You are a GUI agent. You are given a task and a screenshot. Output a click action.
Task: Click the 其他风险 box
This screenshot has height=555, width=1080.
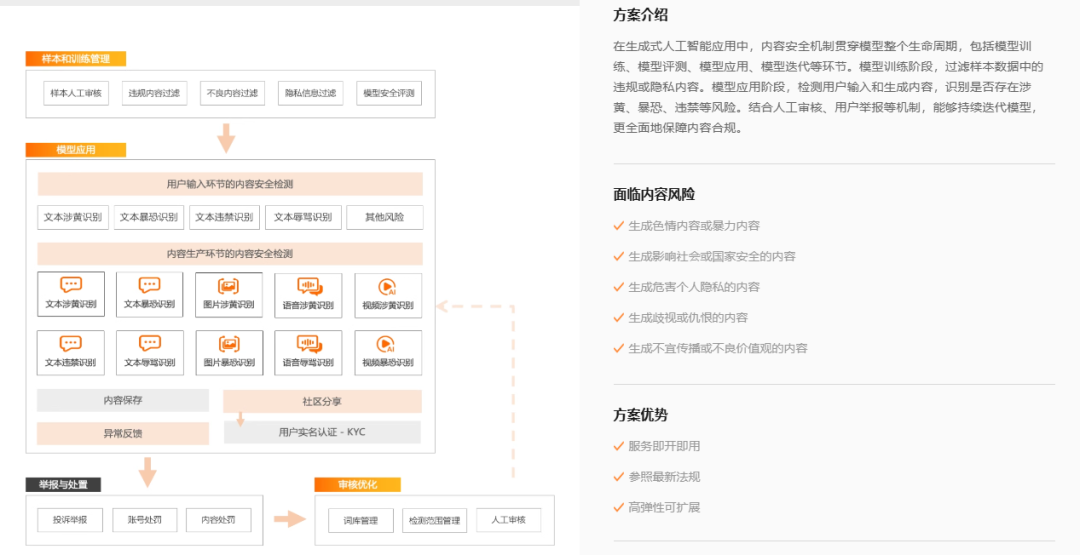coord(385,217)
